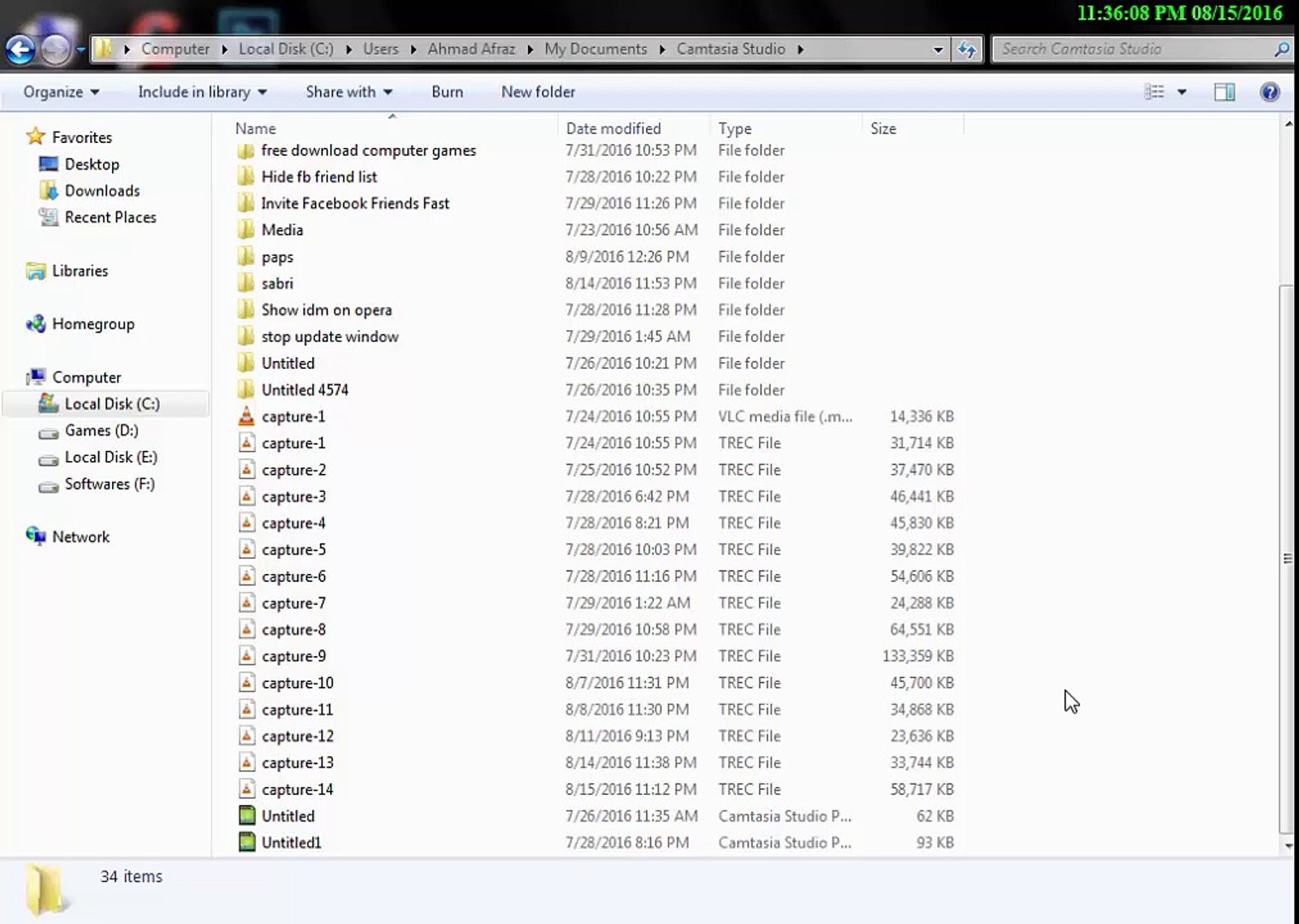This screenshot has height=924, width=1299.
Task: Open the Games (D:) drive
Action: 101,430
